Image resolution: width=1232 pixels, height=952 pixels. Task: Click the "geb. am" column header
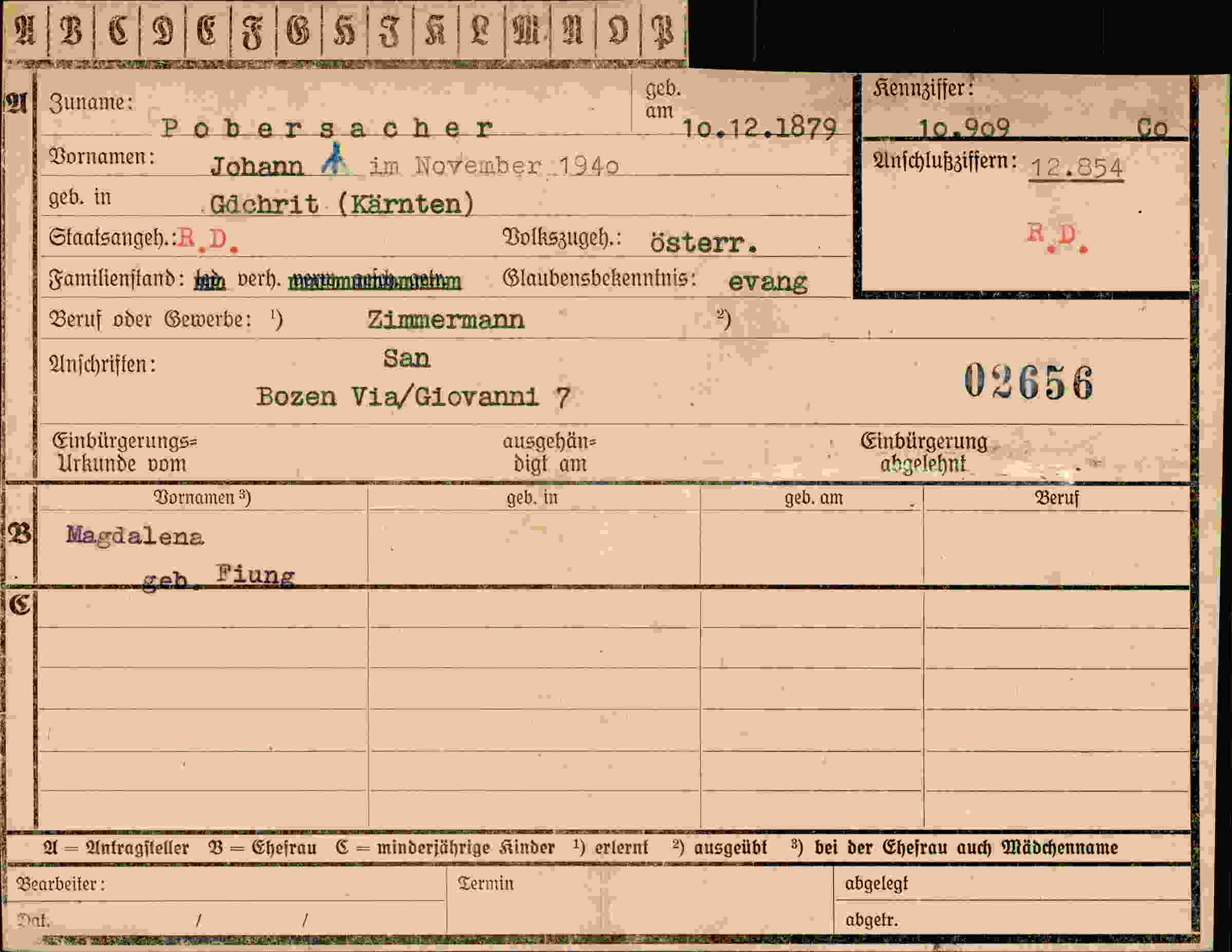813,498
